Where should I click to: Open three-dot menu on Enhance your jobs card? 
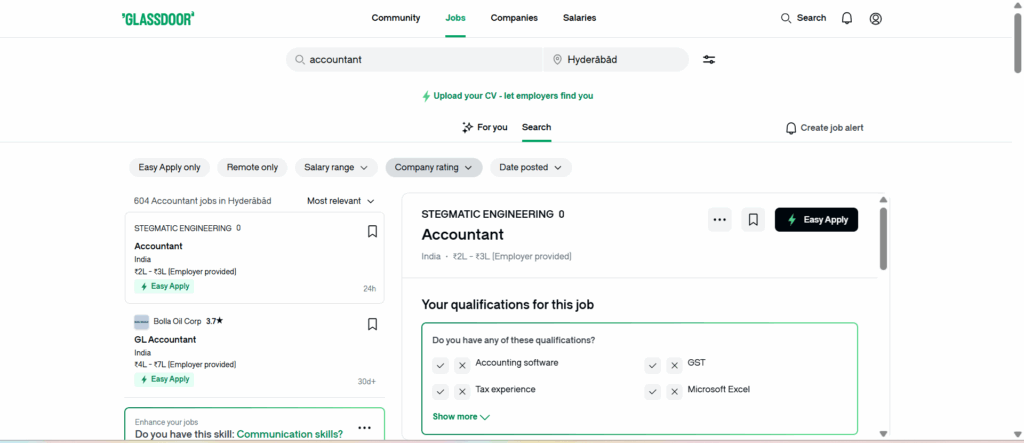tap(364, 428)
